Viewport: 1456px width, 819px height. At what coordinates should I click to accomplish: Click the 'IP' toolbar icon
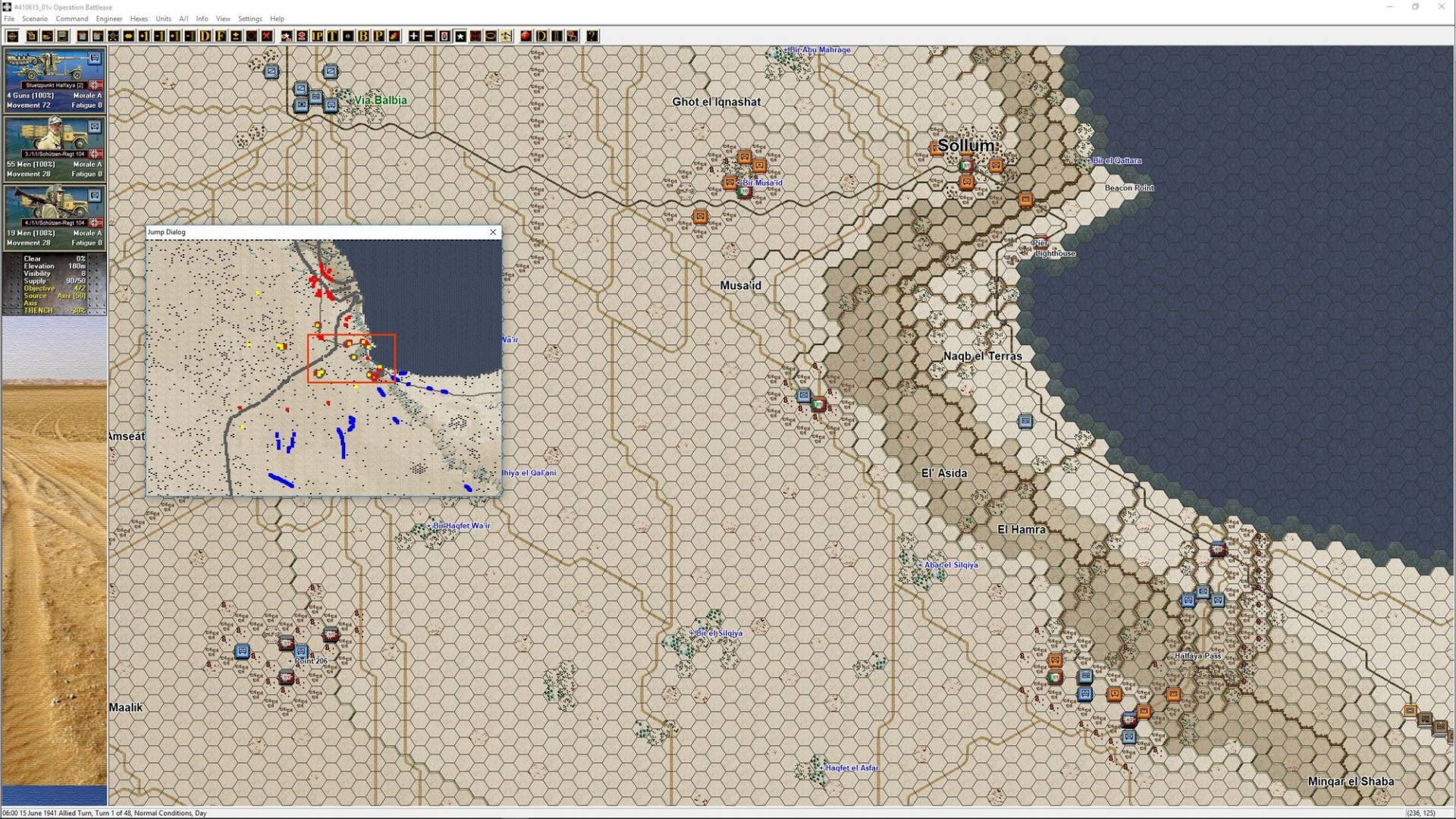317,36
